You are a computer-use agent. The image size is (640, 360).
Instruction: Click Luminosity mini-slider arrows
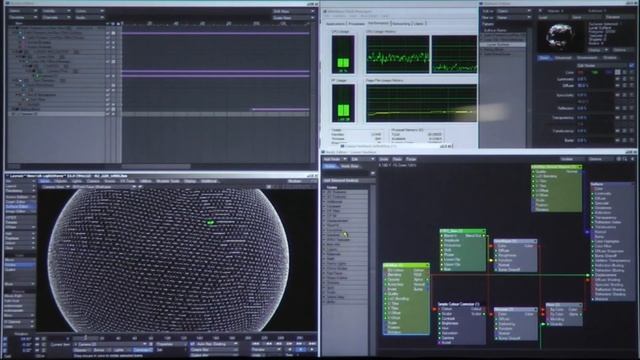[x=618, y=79]
